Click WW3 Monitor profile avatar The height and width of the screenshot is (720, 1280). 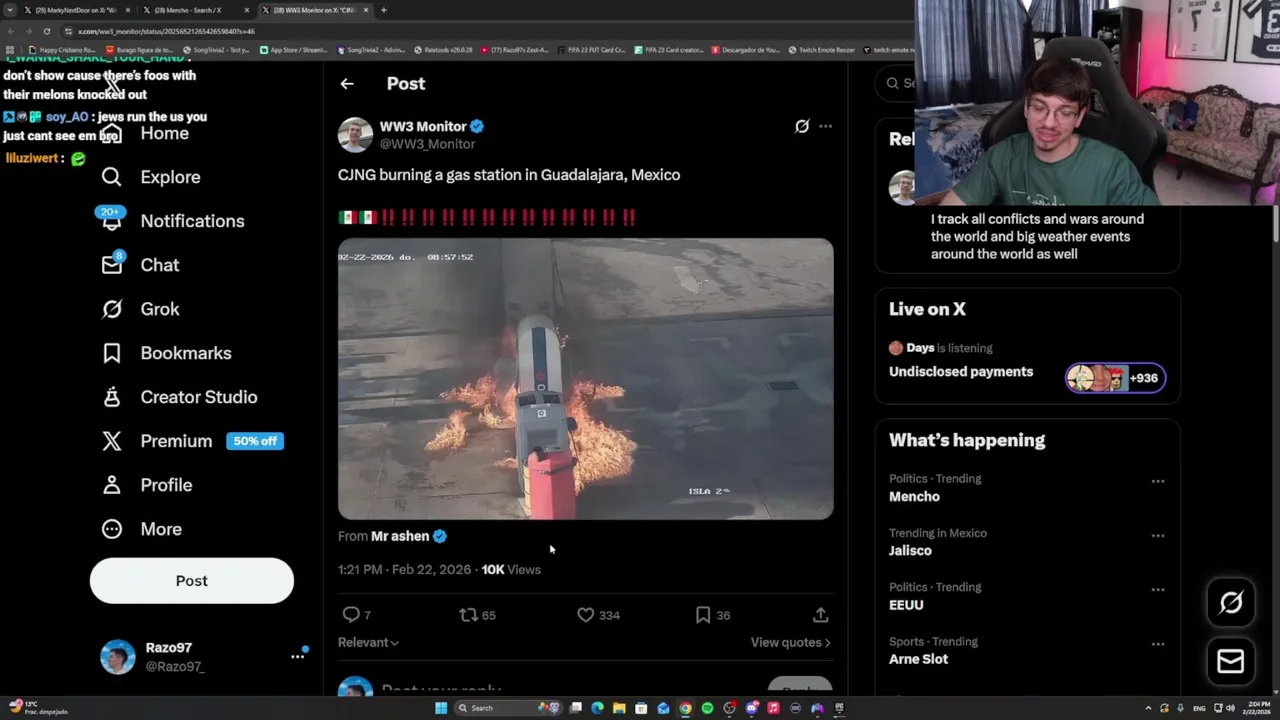pos(355,135)
